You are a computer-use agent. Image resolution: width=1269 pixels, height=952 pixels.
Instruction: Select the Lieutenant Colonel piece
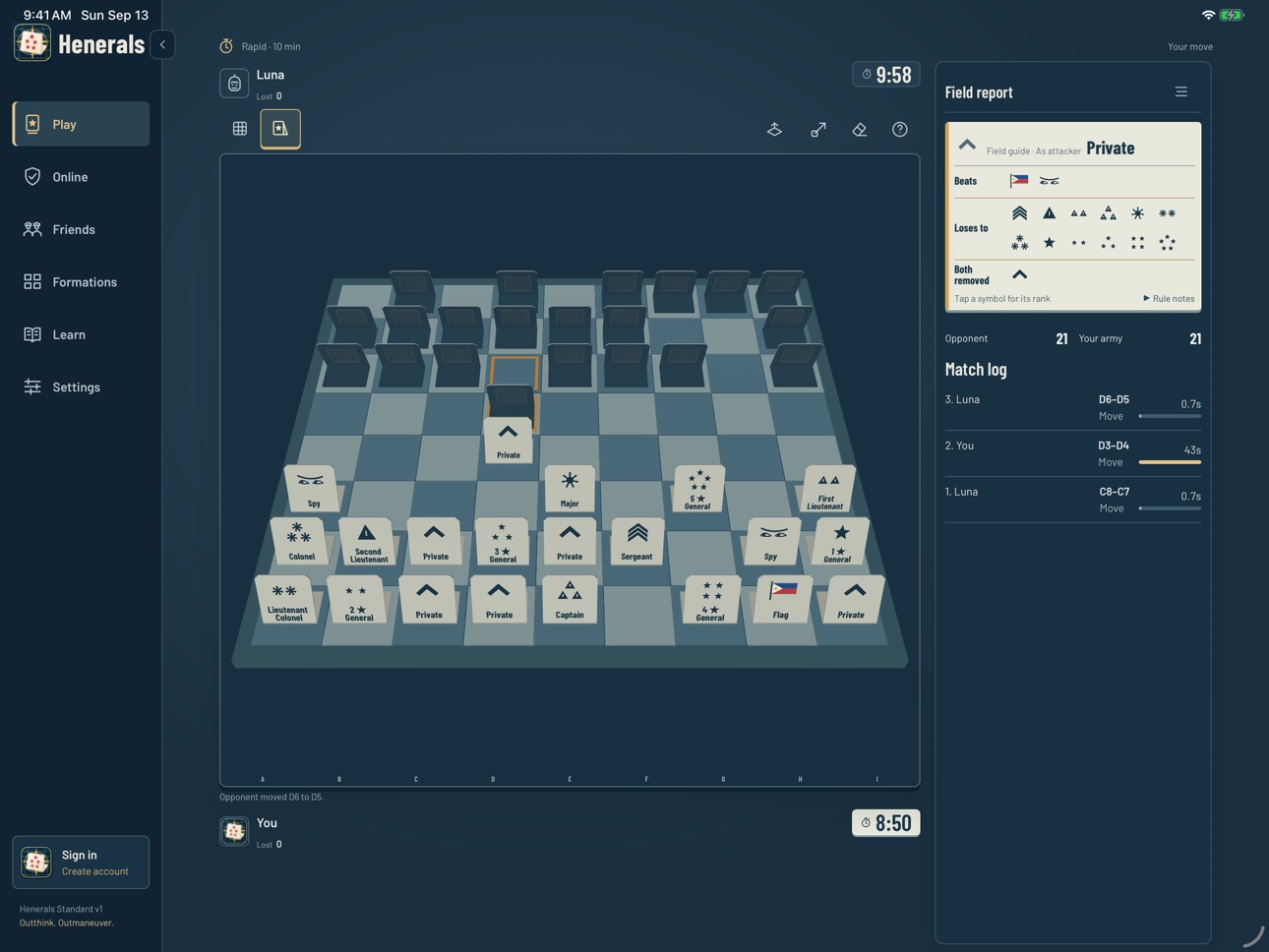tap(287, 600)
